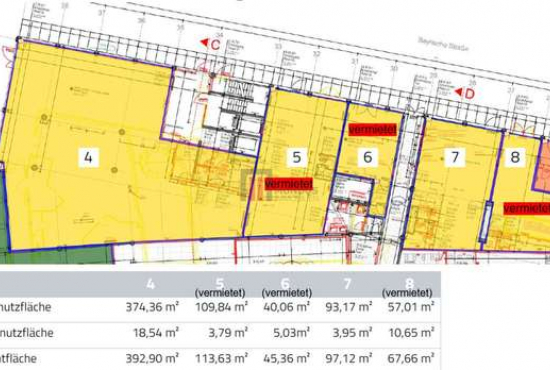550x370 pixels.
Task: Click the vermietet tag in unit 6
Action: tap(372, 129)
